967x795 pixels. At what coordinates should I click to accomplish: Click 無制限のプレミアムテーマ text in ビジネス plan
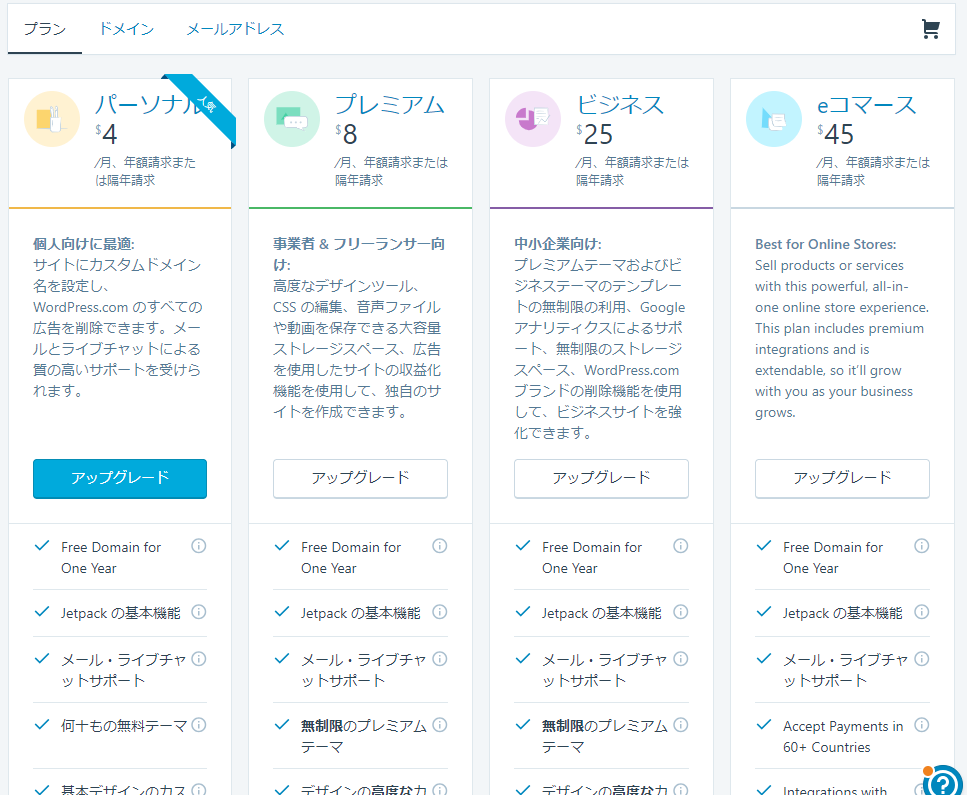pos(605,736)
